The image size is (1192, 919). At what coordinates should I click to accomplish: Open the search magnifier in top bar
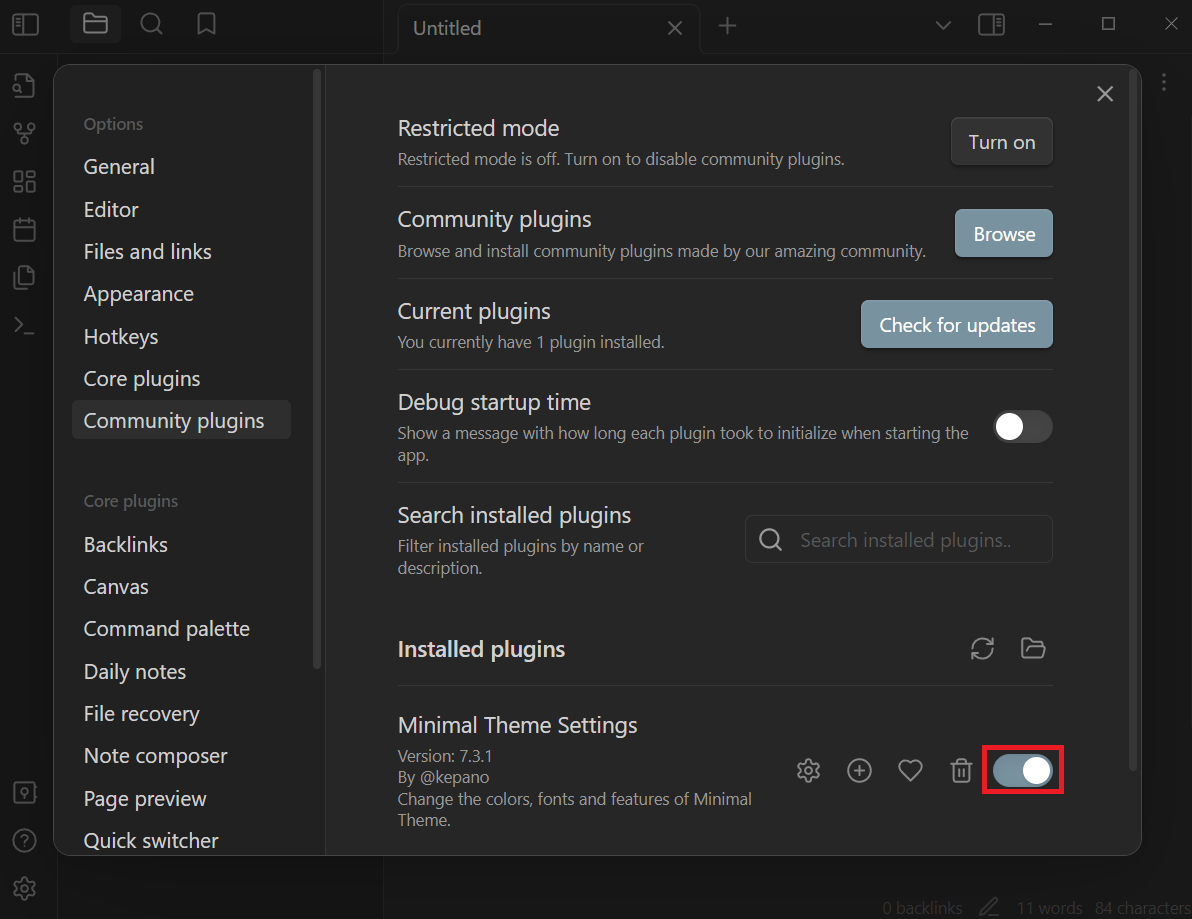point(151,24)
